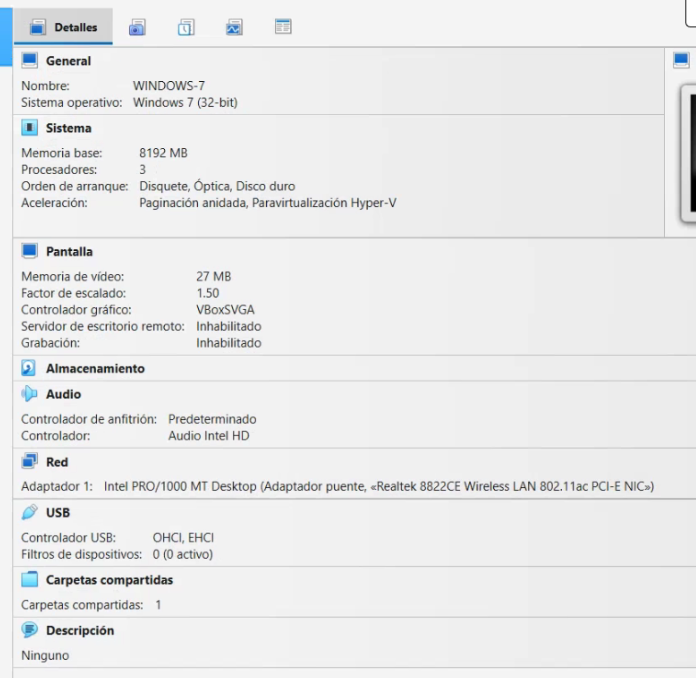Open Carpetas compartidas heading
Screen dimensions: 696x678
tap(110, 580)
